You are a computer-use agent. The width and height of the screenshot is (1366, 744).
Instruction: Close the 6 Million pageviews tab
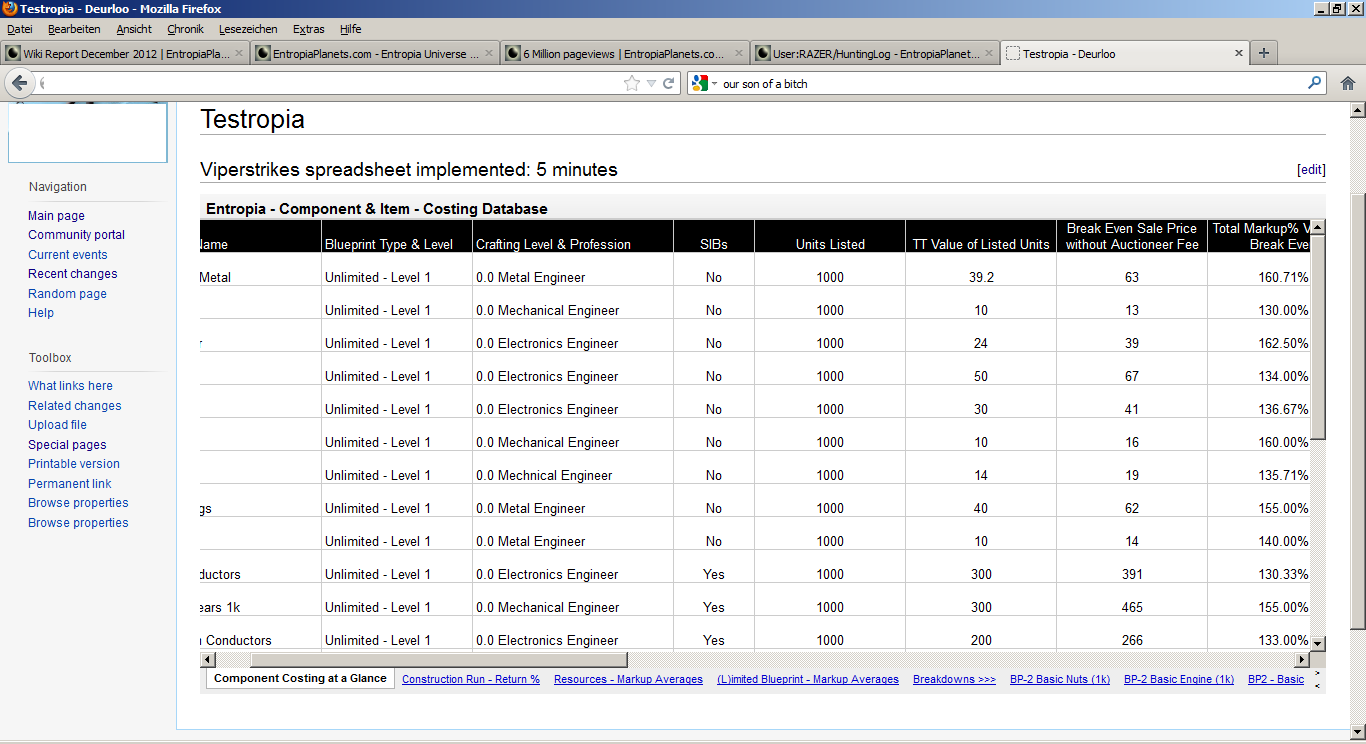[739, 54]
